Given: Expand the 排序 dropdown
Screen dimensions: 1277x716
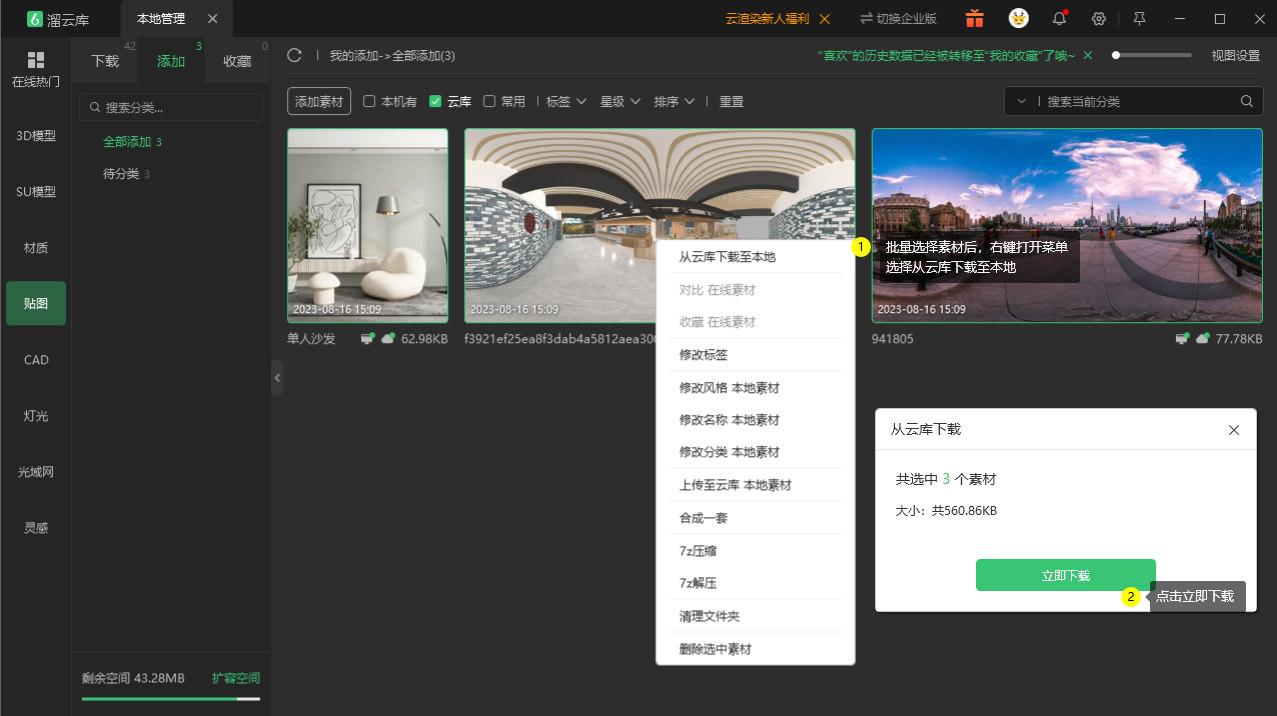Looking at the screenshot, I should click(675, 101).
